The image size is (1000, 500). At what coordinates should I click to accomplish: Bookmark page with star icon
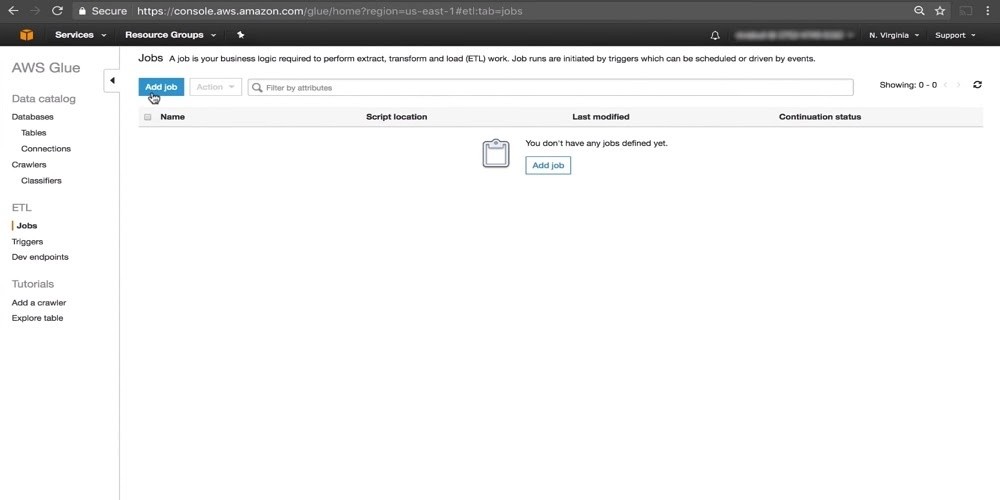[940, 11]
